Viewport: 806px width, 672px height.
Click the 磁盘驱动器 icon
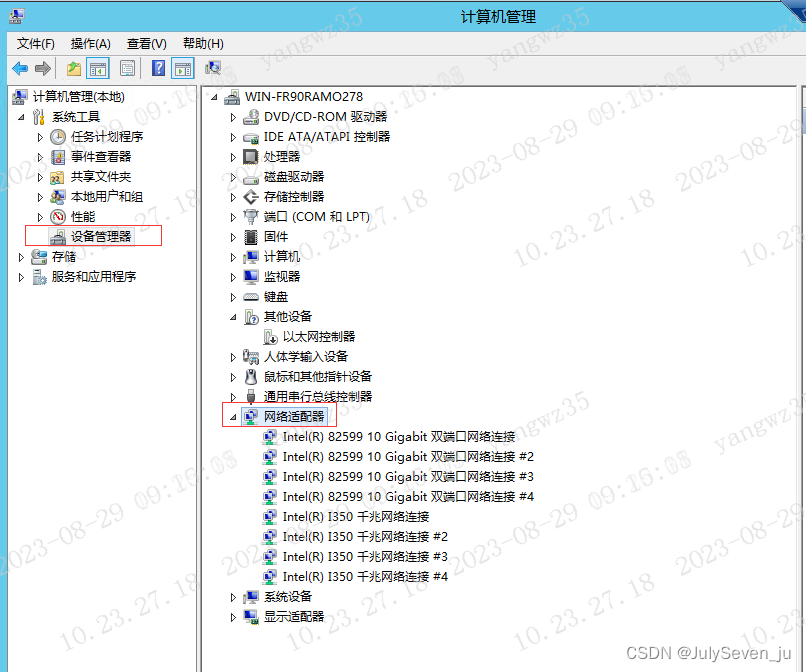[251, 177]
